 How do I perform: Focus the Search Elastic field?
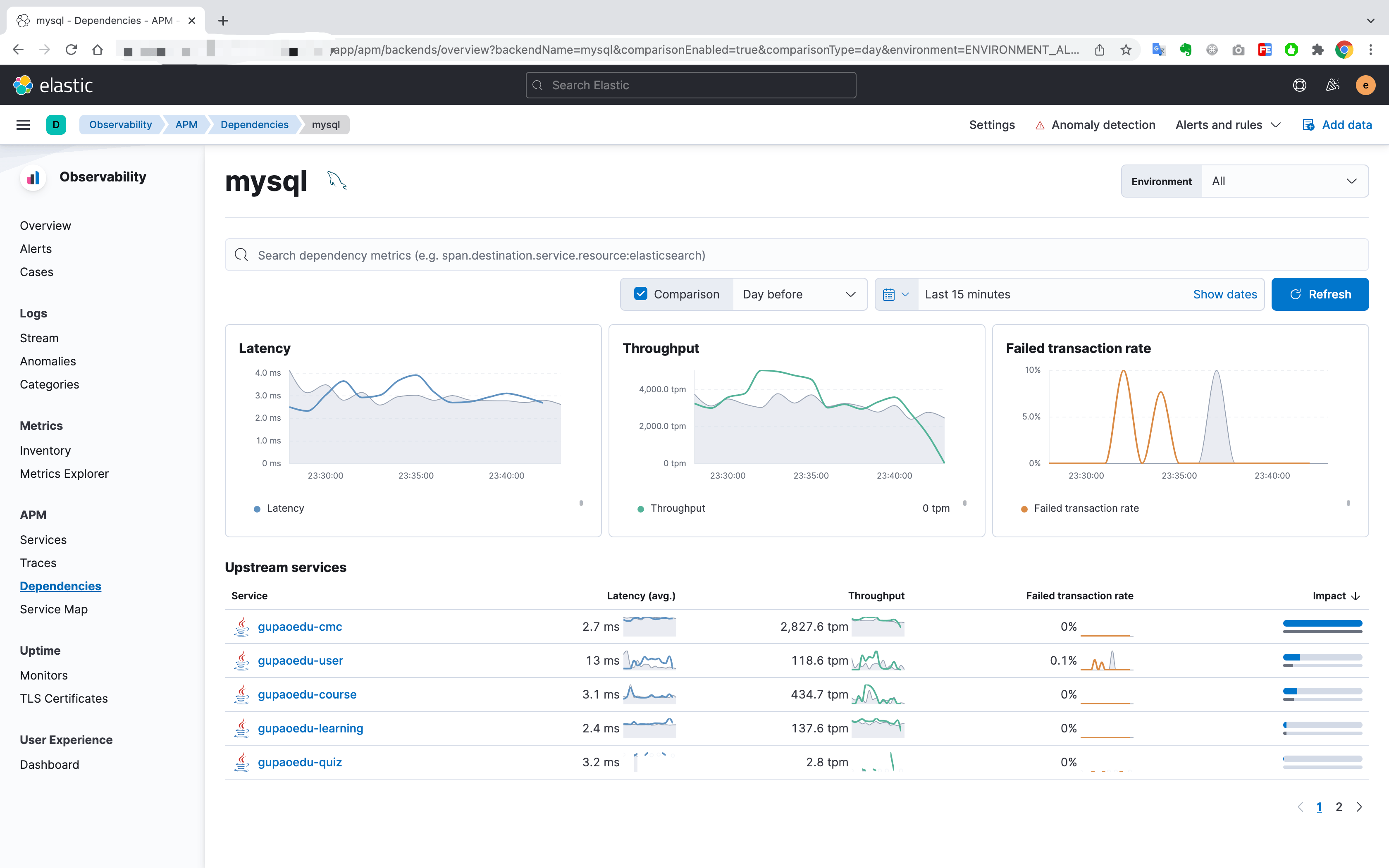(x=690, y=85)
